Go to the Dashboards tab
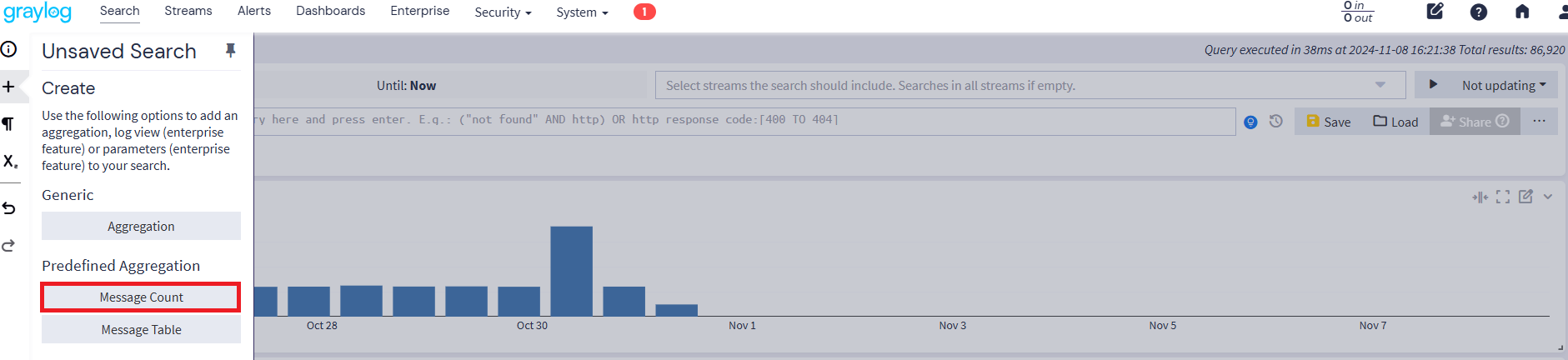1568x360 pixels. (x=330, y=11)
